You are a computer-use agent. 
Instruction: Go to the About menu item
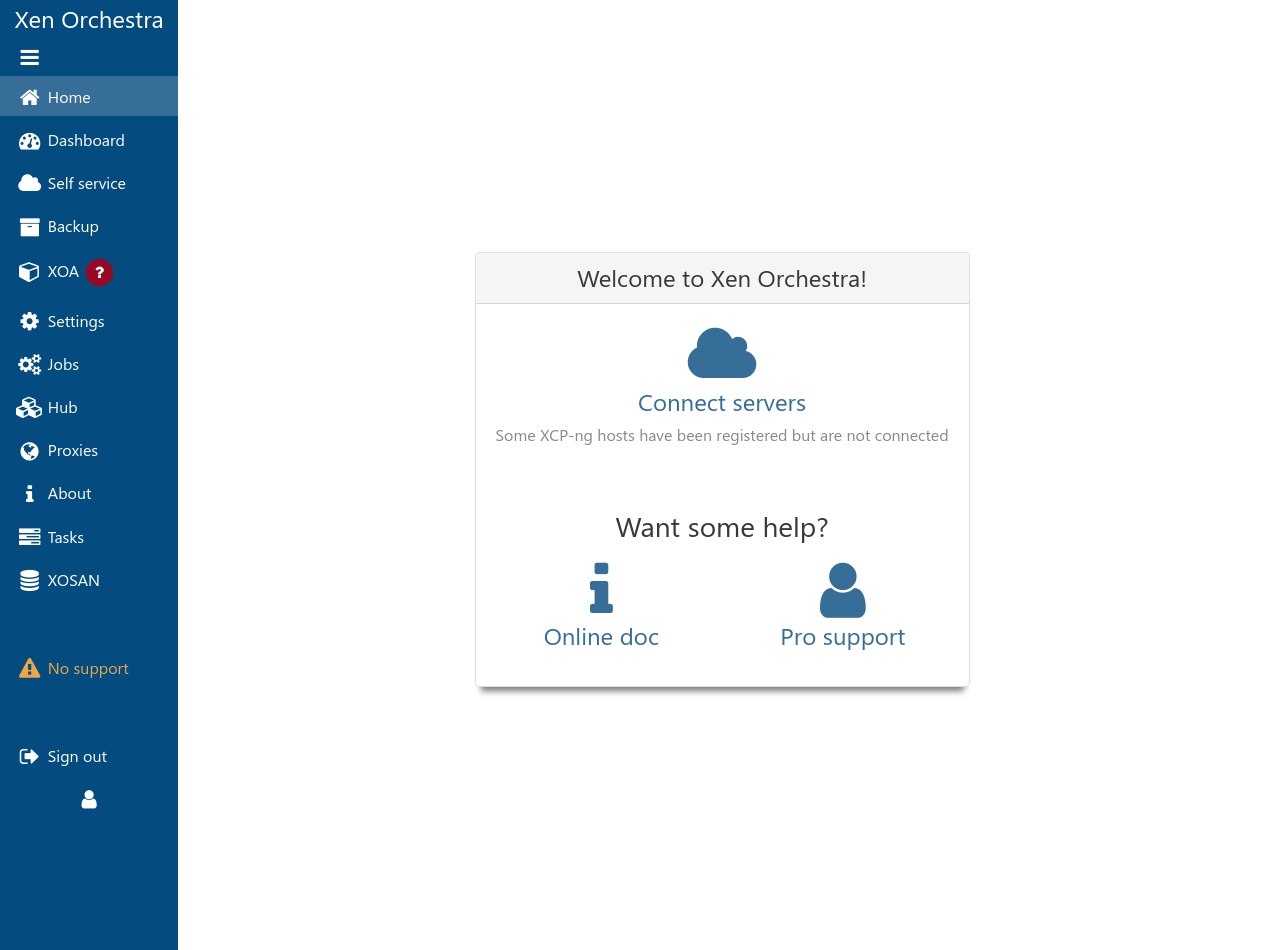(x=69, y=494)
